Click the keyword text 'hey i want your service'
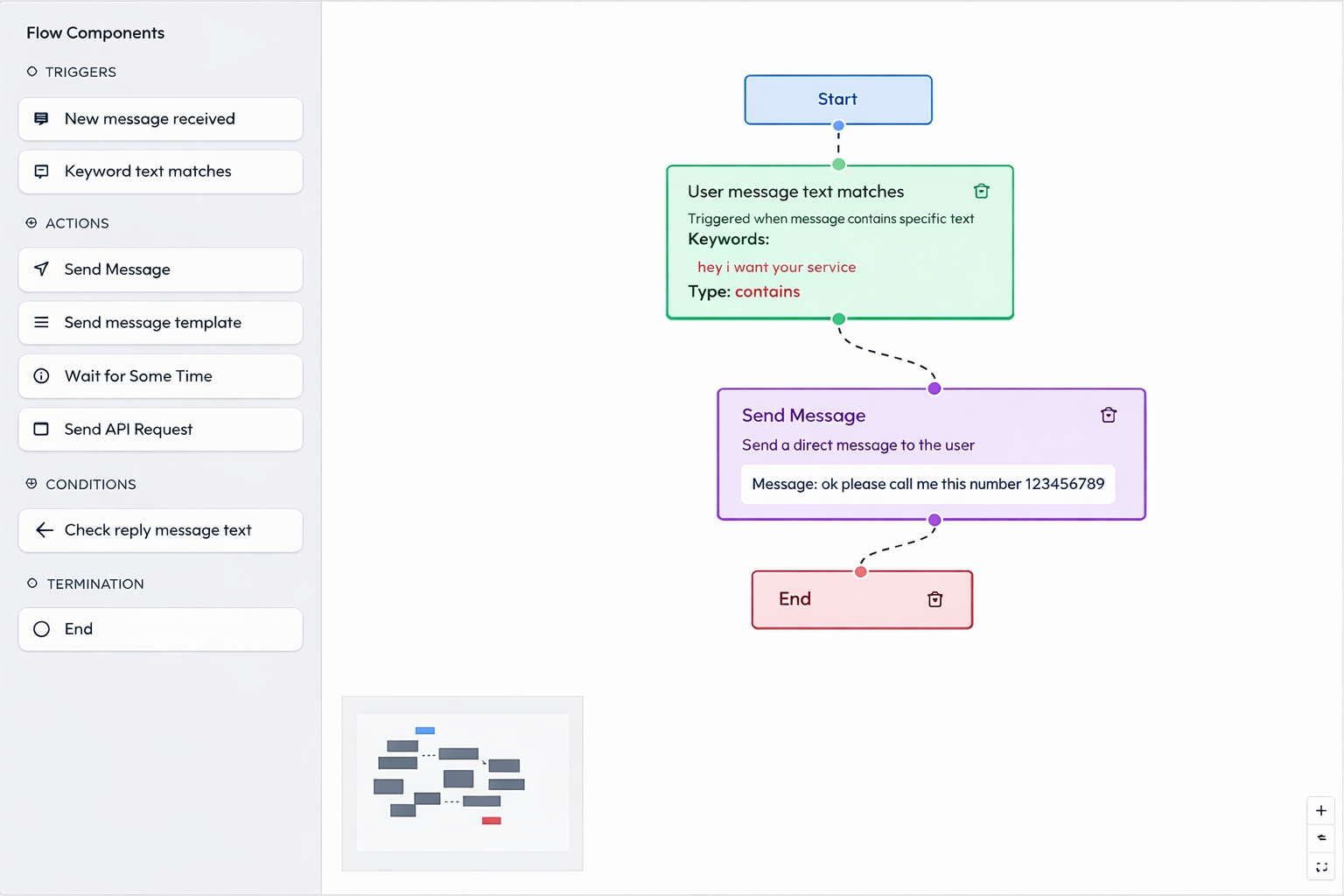The width and height of the screenshot is (1344, 896). (x=776, y=267)
